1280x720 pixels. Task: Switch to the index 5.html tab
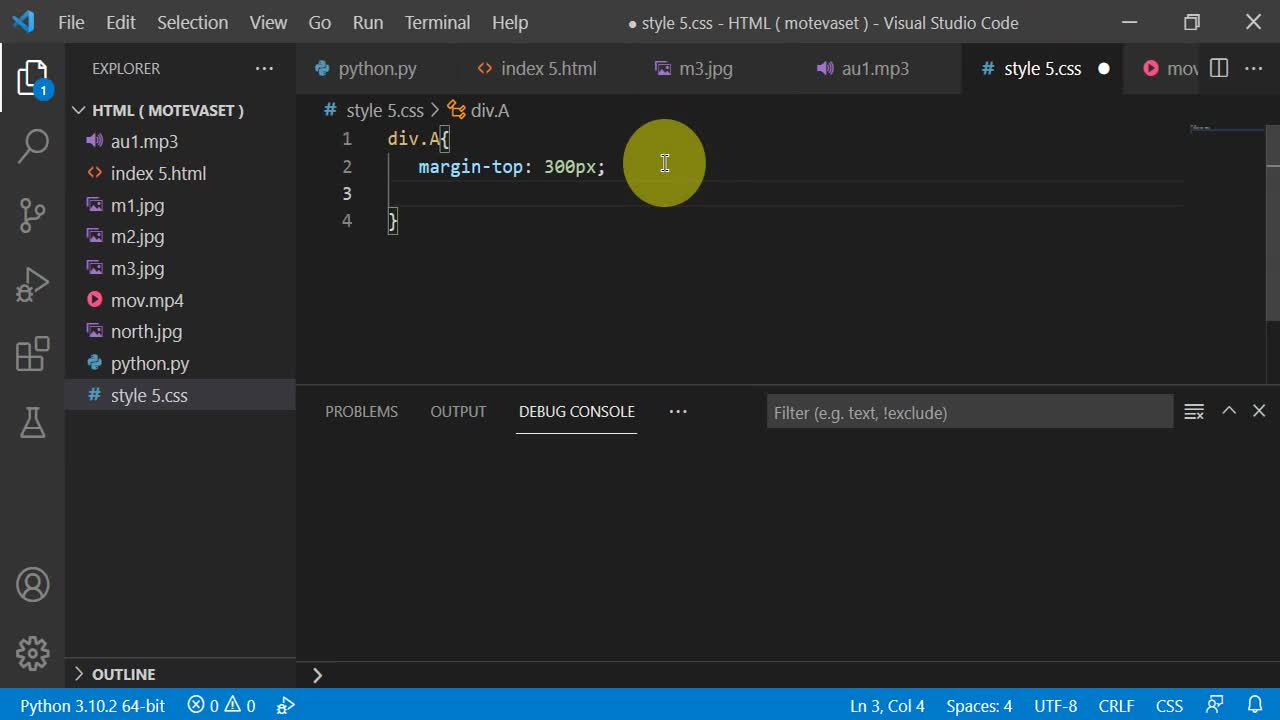[x=547, y=68]
